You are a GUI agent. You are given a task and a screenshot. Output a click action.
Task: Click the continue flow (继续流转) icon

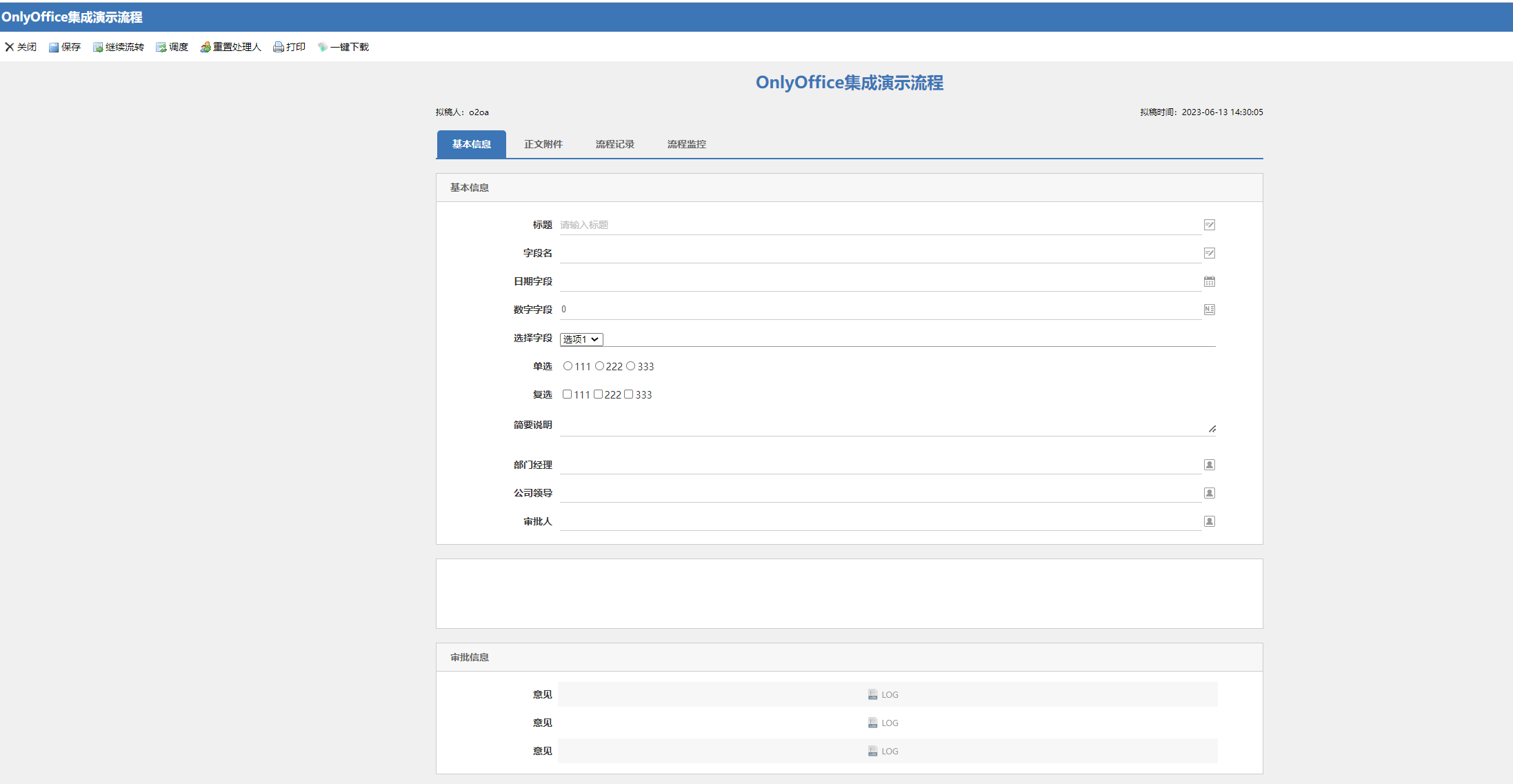click(98, 48)
